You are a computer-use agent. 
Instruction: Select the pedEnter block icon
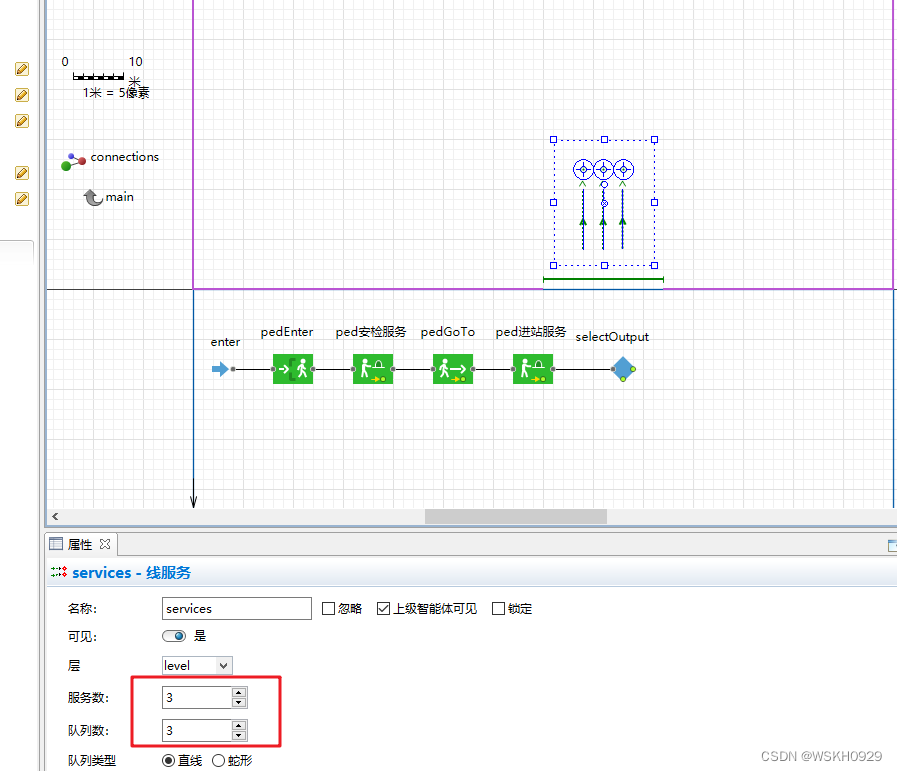coord(292,369)
